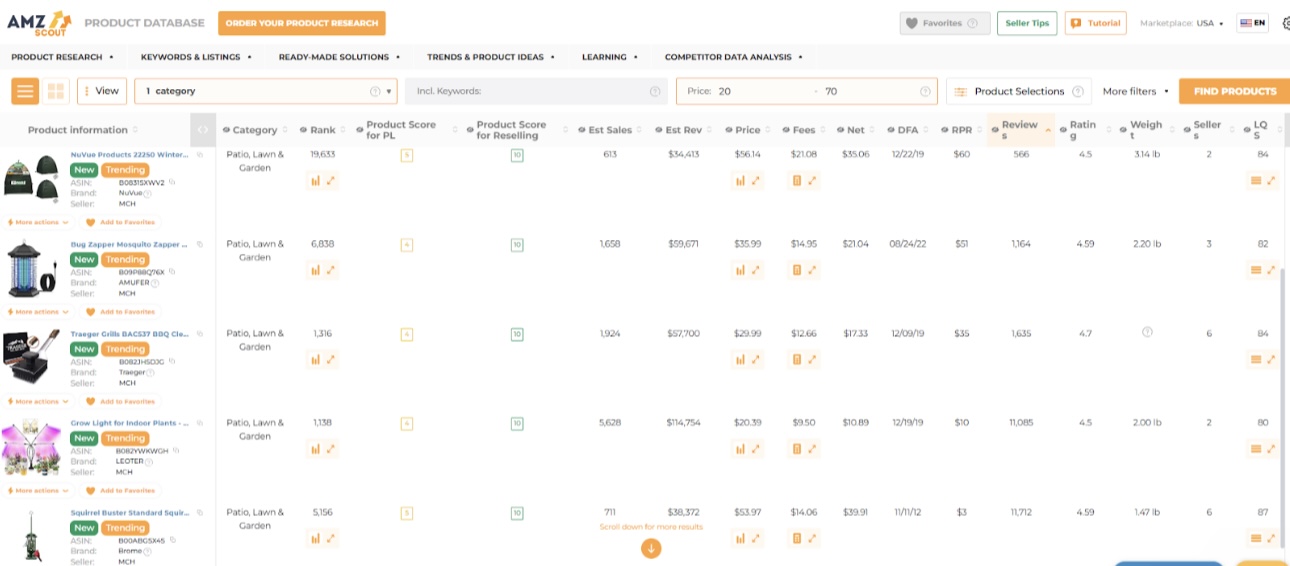Open price history chart for NuVue Products row
The image size is (1290, 566).
pos(741,180)
